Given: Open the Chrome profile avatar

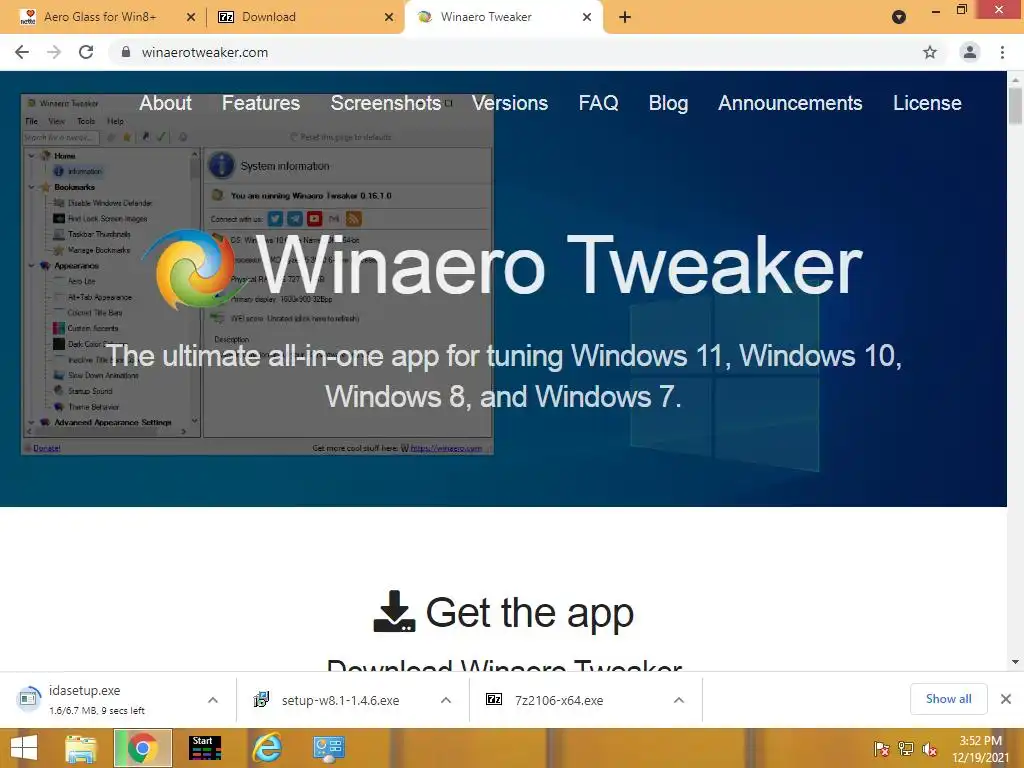Looking at the screenshot, I should (970, 52).
